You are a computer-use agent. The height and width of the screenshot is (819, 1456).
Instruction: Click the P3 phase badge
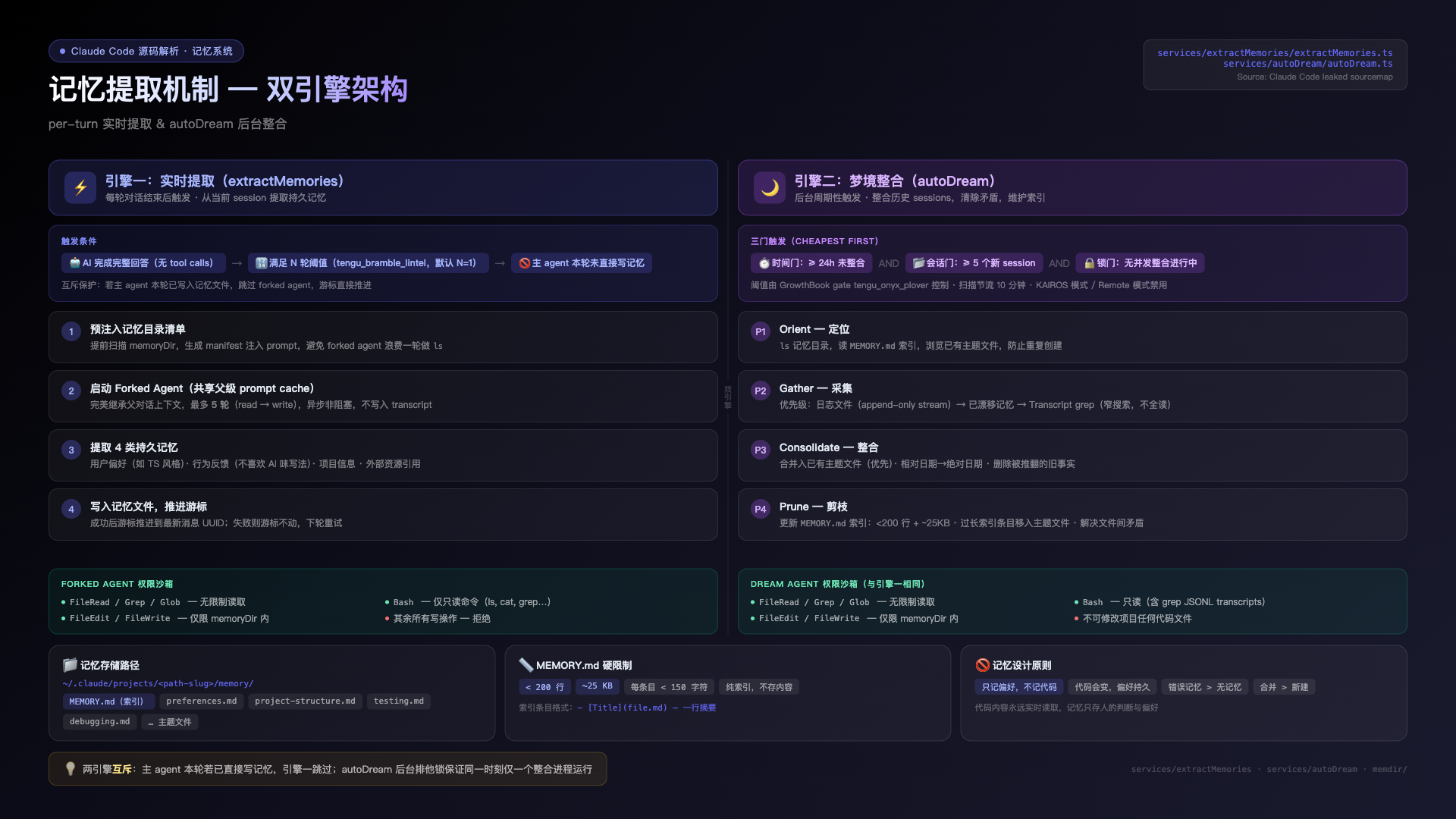click(761, 450)
